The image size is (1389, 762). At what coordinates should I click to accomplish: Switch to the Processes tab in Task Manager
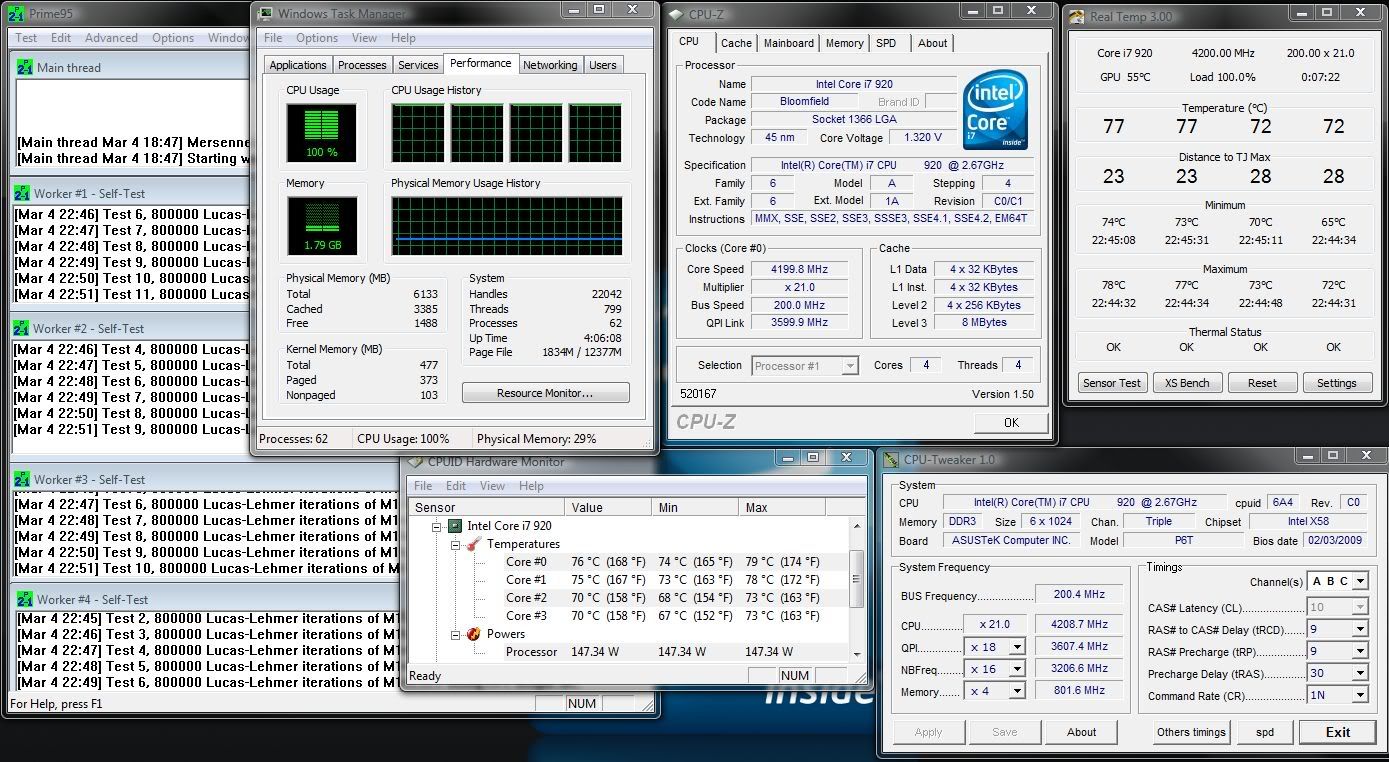362,65
